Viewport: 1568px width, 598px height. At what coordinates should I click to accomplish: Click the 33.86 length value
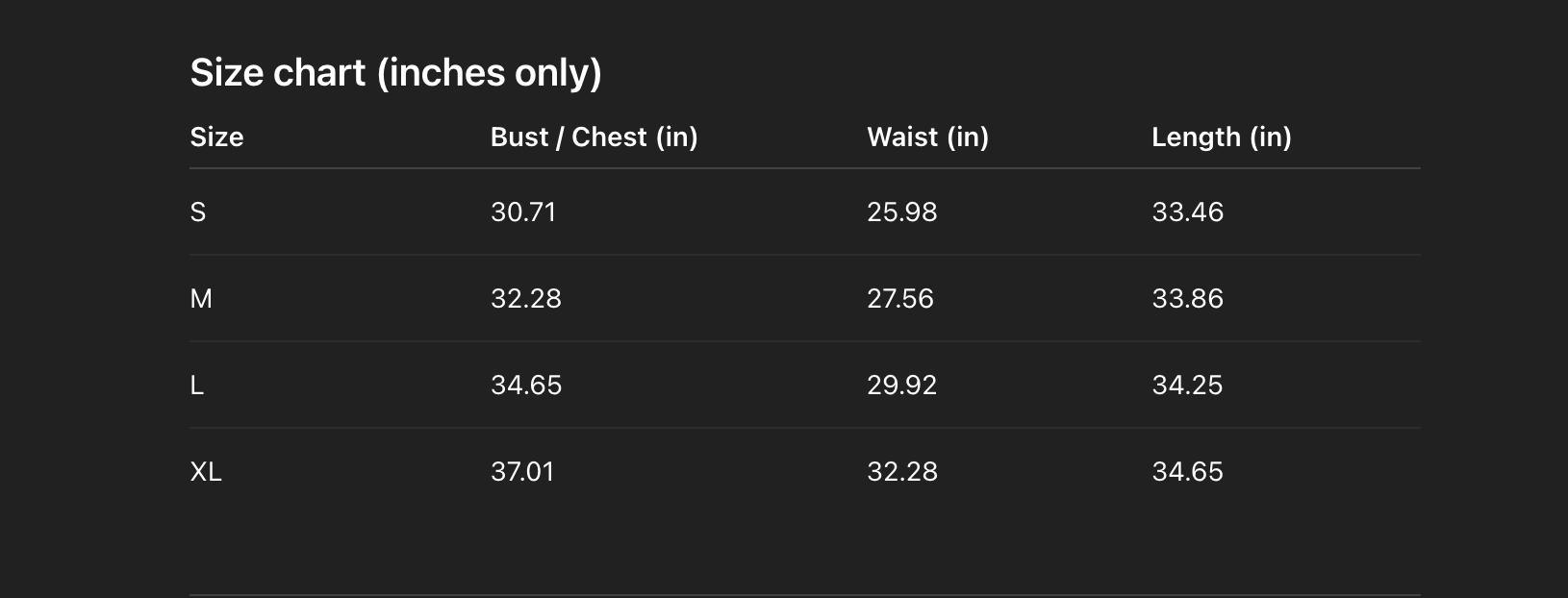click(x=1187, y=299)
